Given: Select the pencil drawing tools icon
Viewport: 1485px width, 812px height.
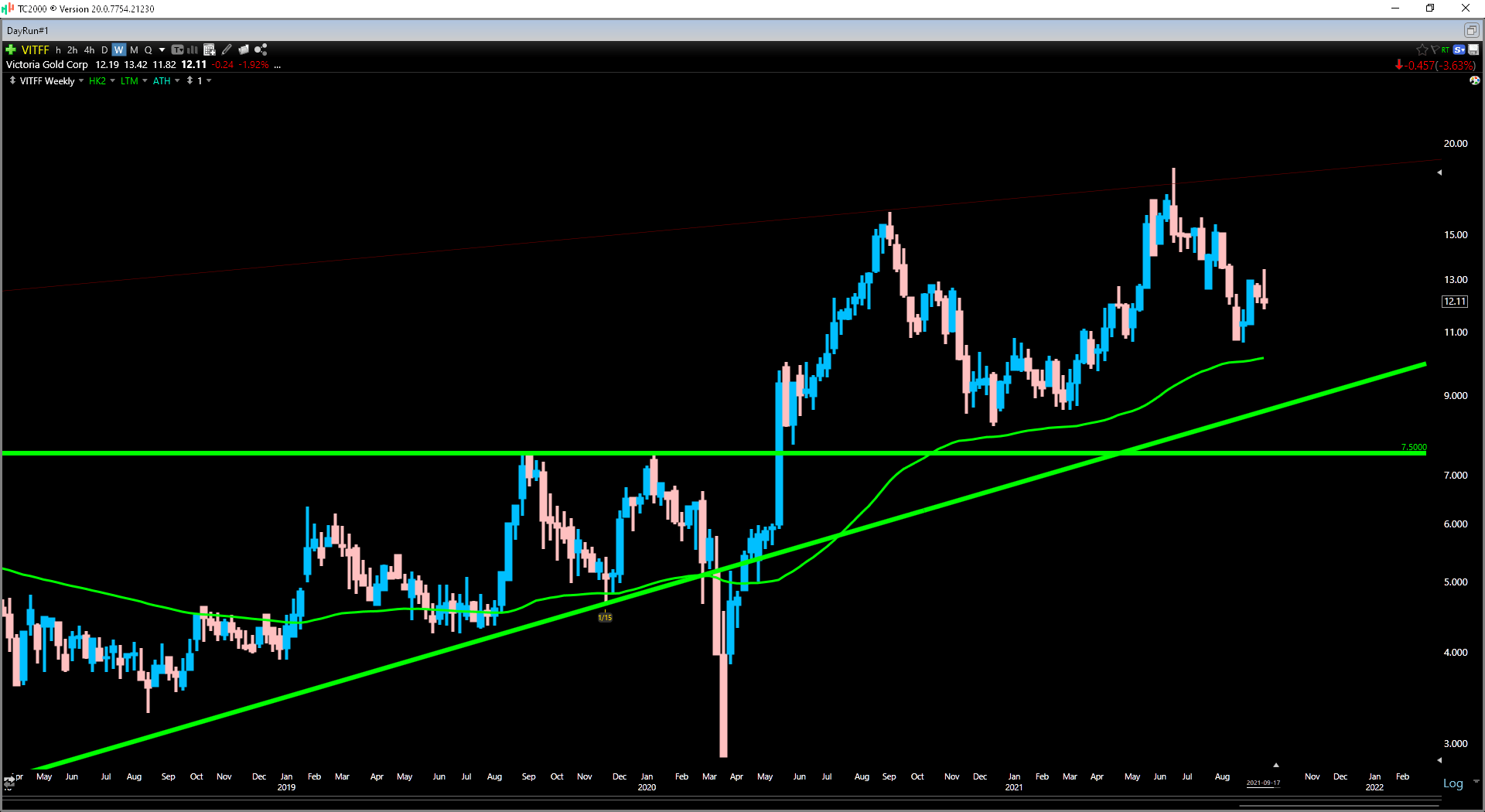Looking at the screenshot, I should pos(227,49).
